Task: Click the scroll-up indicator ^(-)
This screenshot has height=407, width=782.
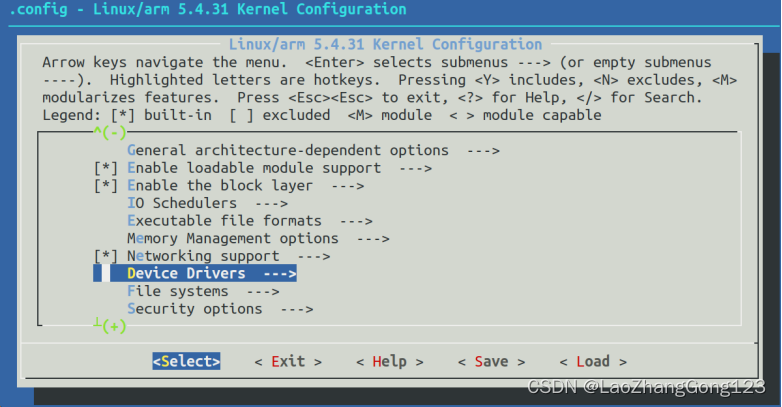Action: 110,133
